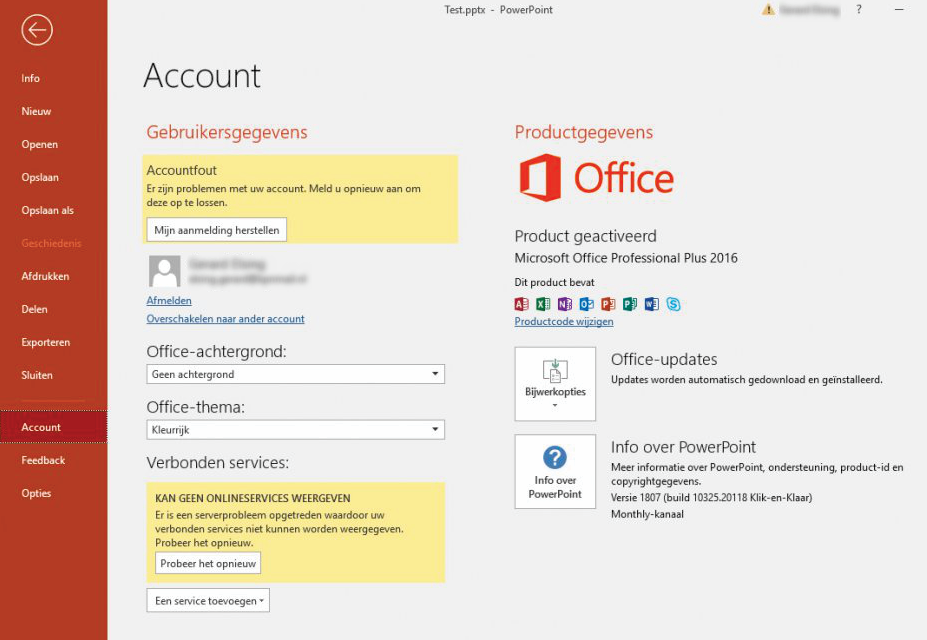Click the Excel icon under product contents

click(543, 304)
